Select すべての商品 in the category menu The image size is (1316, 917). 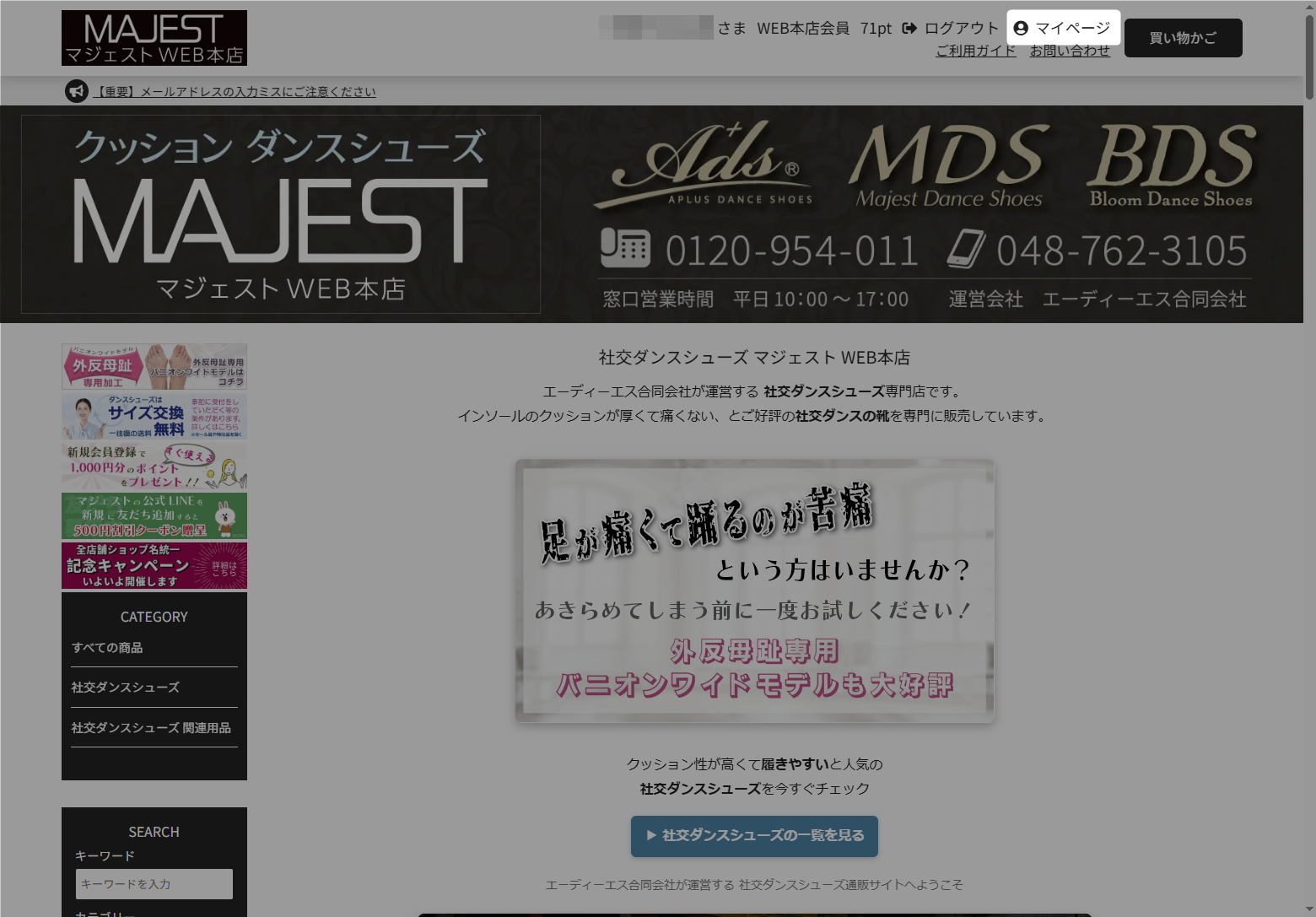pyautogui.click(x=107, y=648)
